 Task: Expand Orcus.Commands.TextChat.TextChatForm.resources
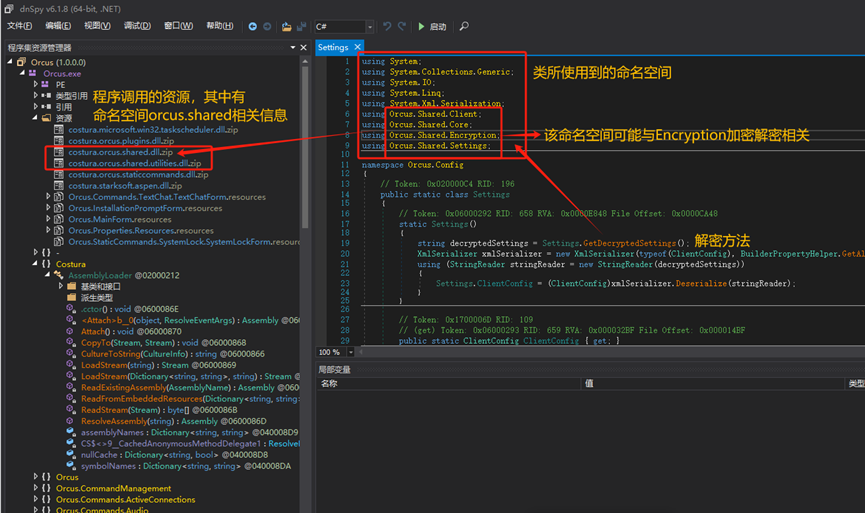[x=48, y=196]
